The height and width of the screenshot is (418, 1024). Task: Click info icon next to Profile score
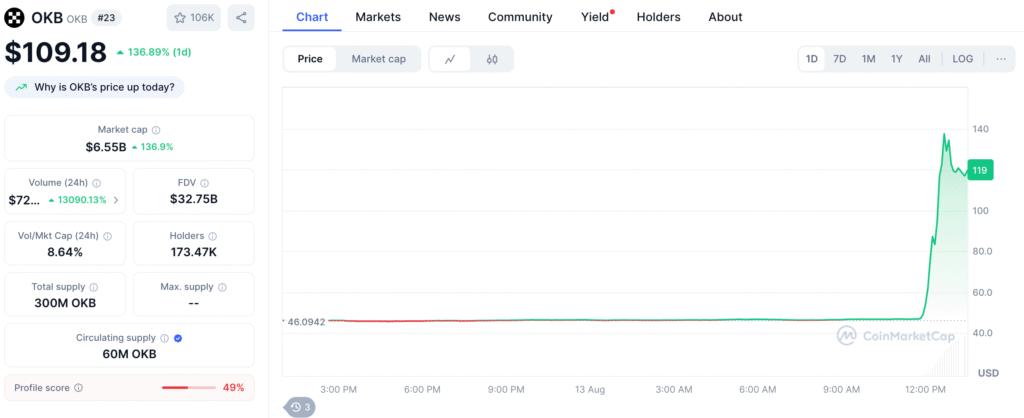click(x=79, y=387)
